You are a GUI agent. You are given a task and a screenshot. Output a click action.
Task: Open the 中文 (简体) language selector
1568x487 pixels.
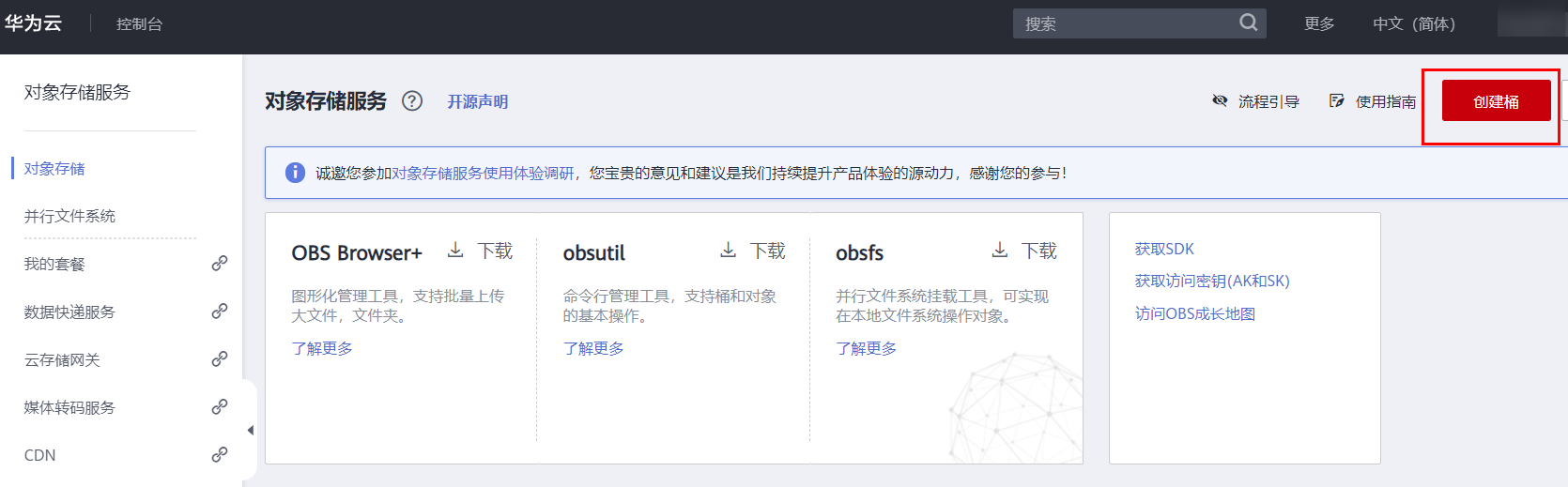[x=1414, y=23]
